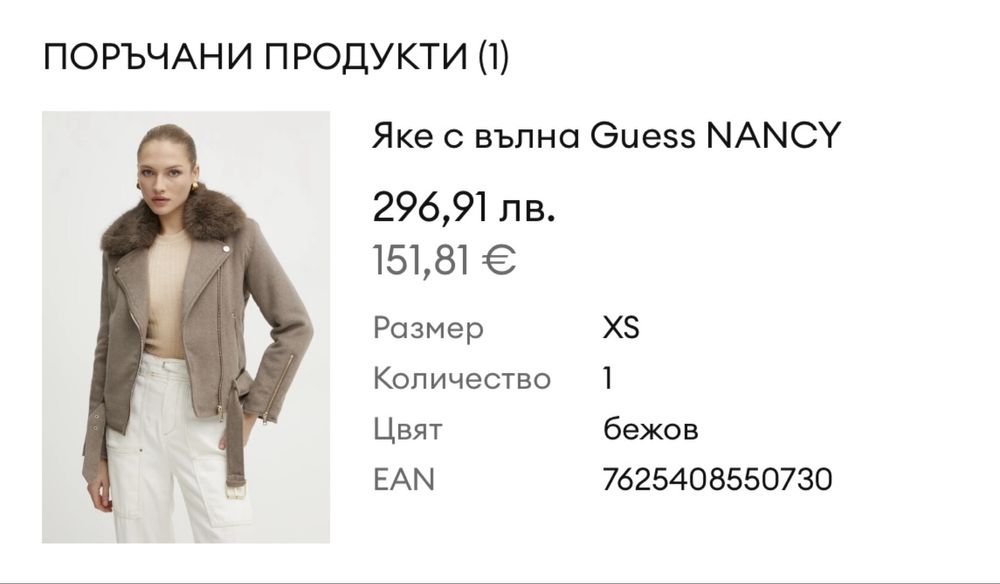Click the Размер label
1000x584 pixels.
pos(428,328)
